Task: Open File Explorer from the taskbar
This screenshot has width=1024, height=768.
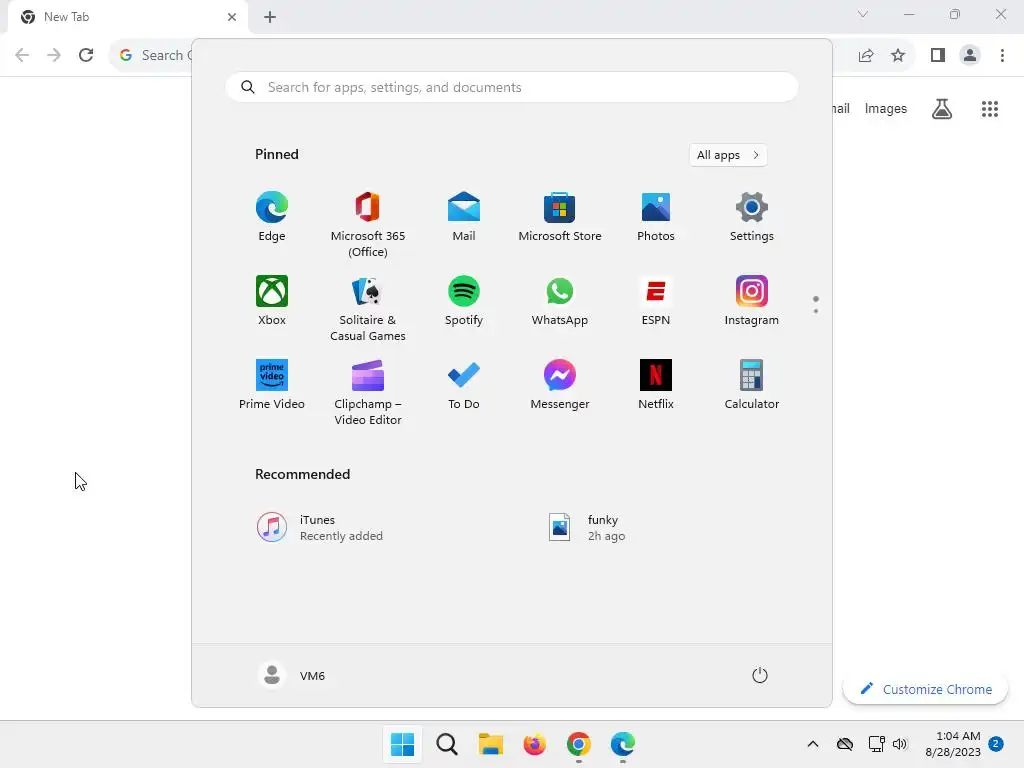Action: 490,744
